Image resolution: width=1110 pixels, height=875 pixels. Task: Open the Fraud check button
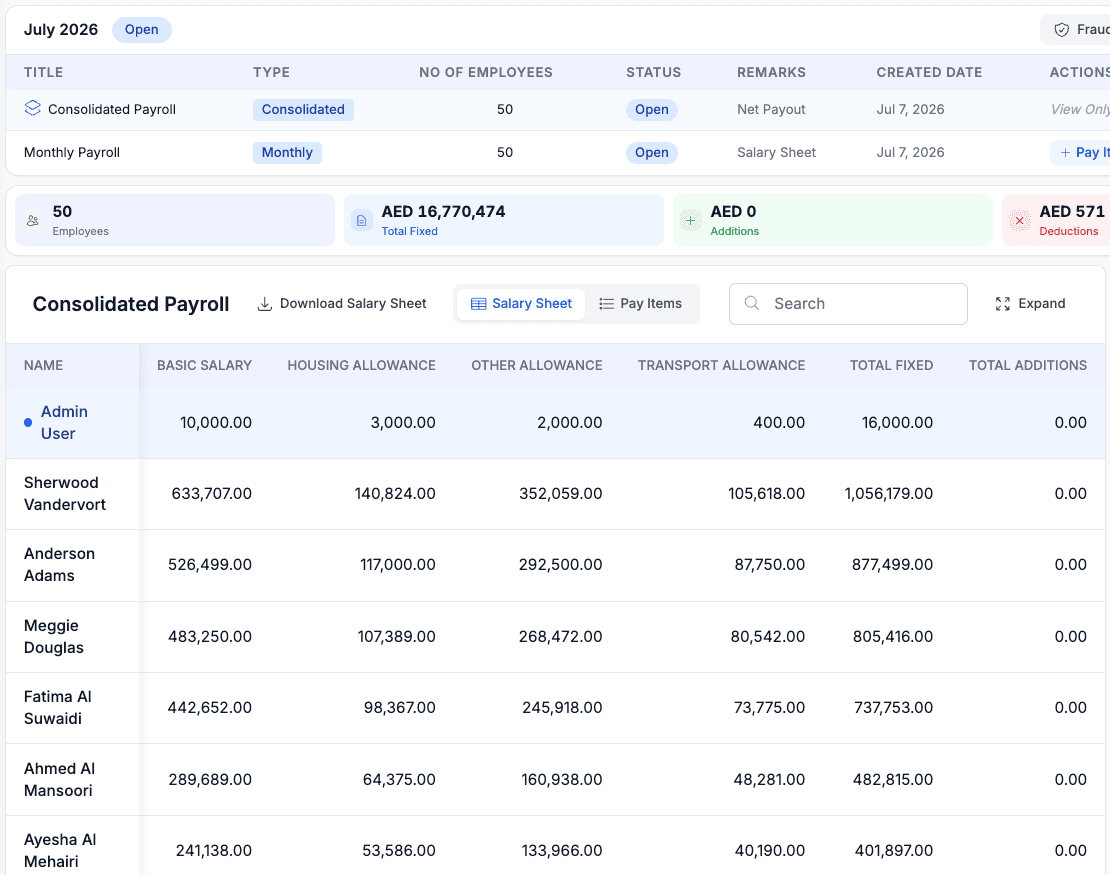tap(1076, 30)
